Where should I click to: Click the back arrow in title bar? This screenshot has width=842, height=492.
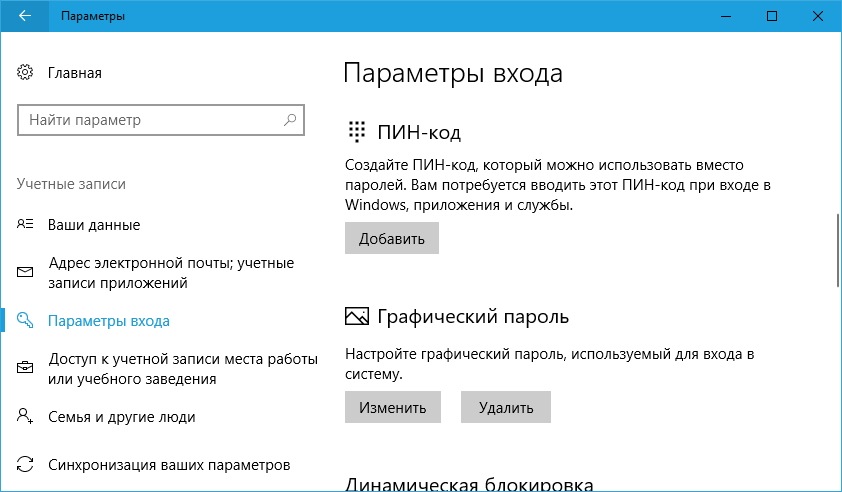[x=25, y=16]
